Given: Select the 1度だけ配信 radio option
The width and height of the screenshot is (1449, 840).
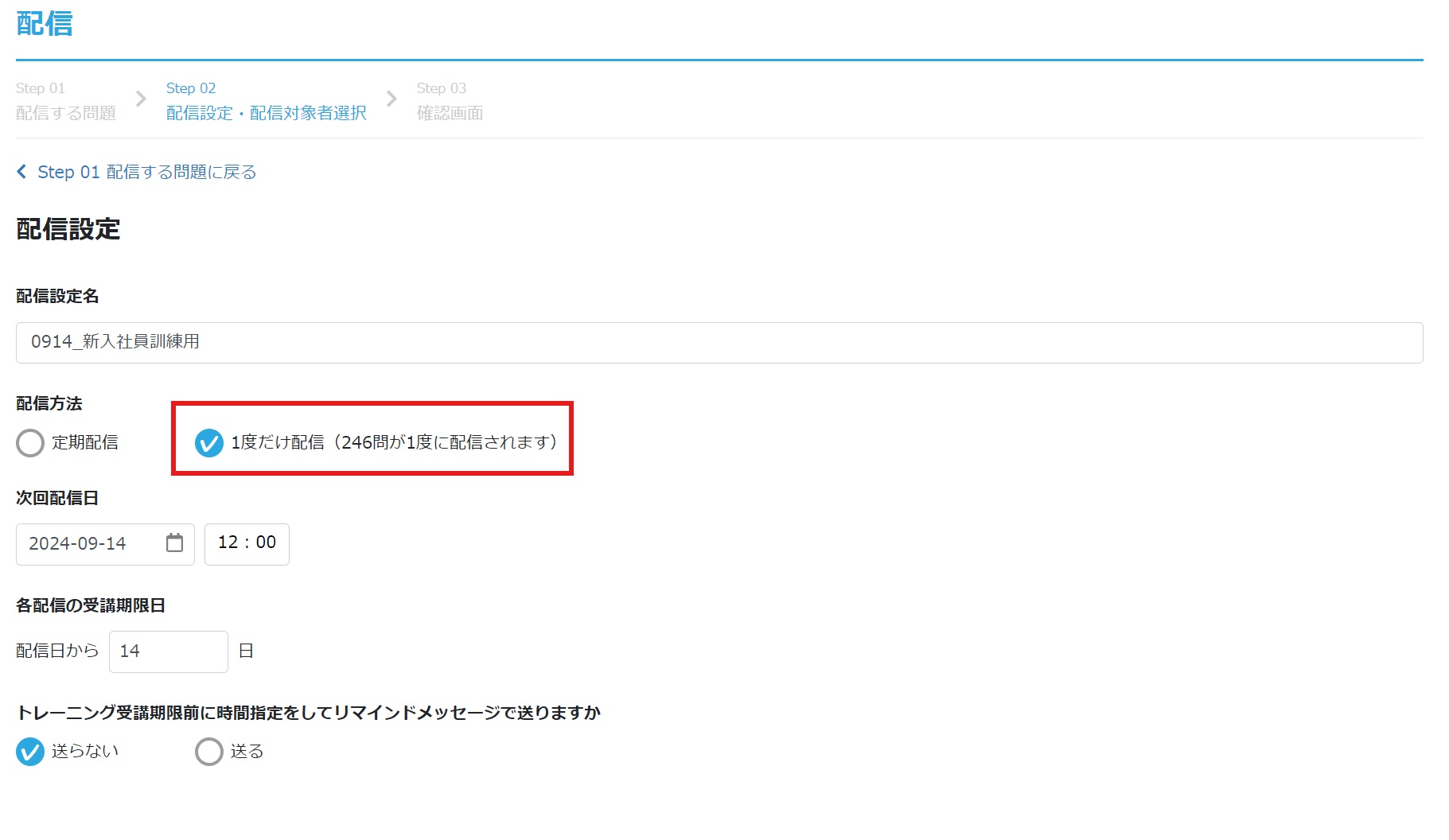Looking at the screenshot, I should pyautogui.click(x=209, y=443).
